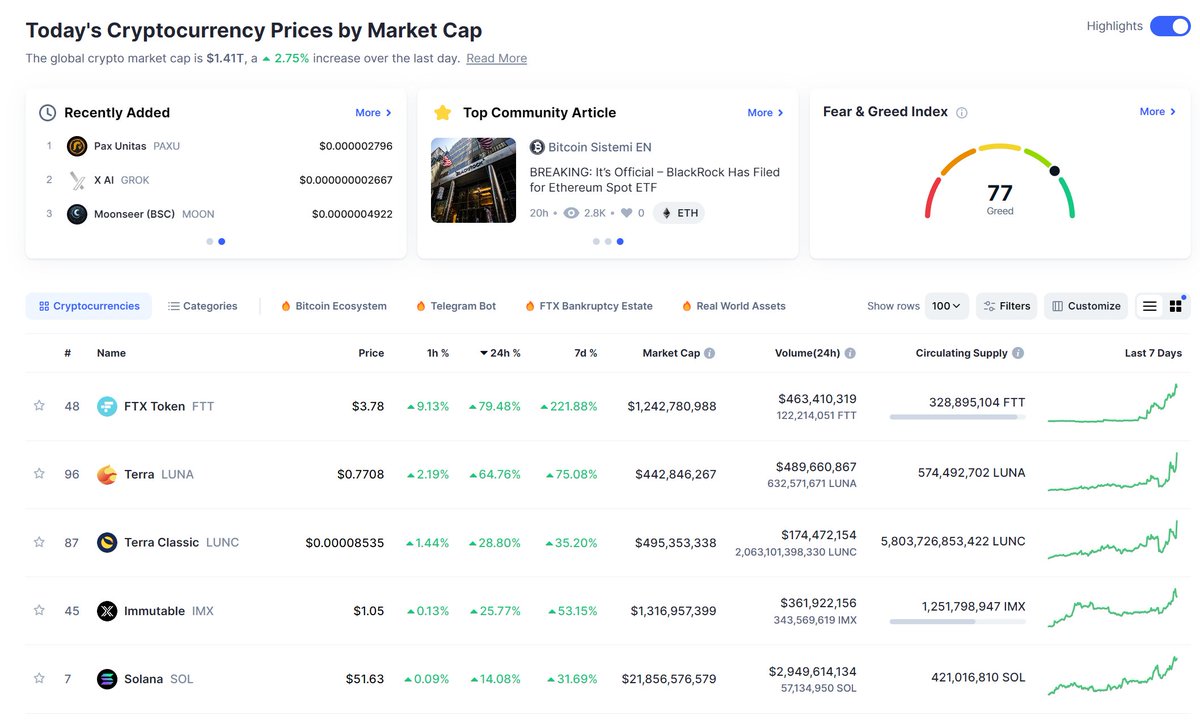The image size is (1200, 724).
Task: Switch to grid view icon
Action: tap(1175, 306)
